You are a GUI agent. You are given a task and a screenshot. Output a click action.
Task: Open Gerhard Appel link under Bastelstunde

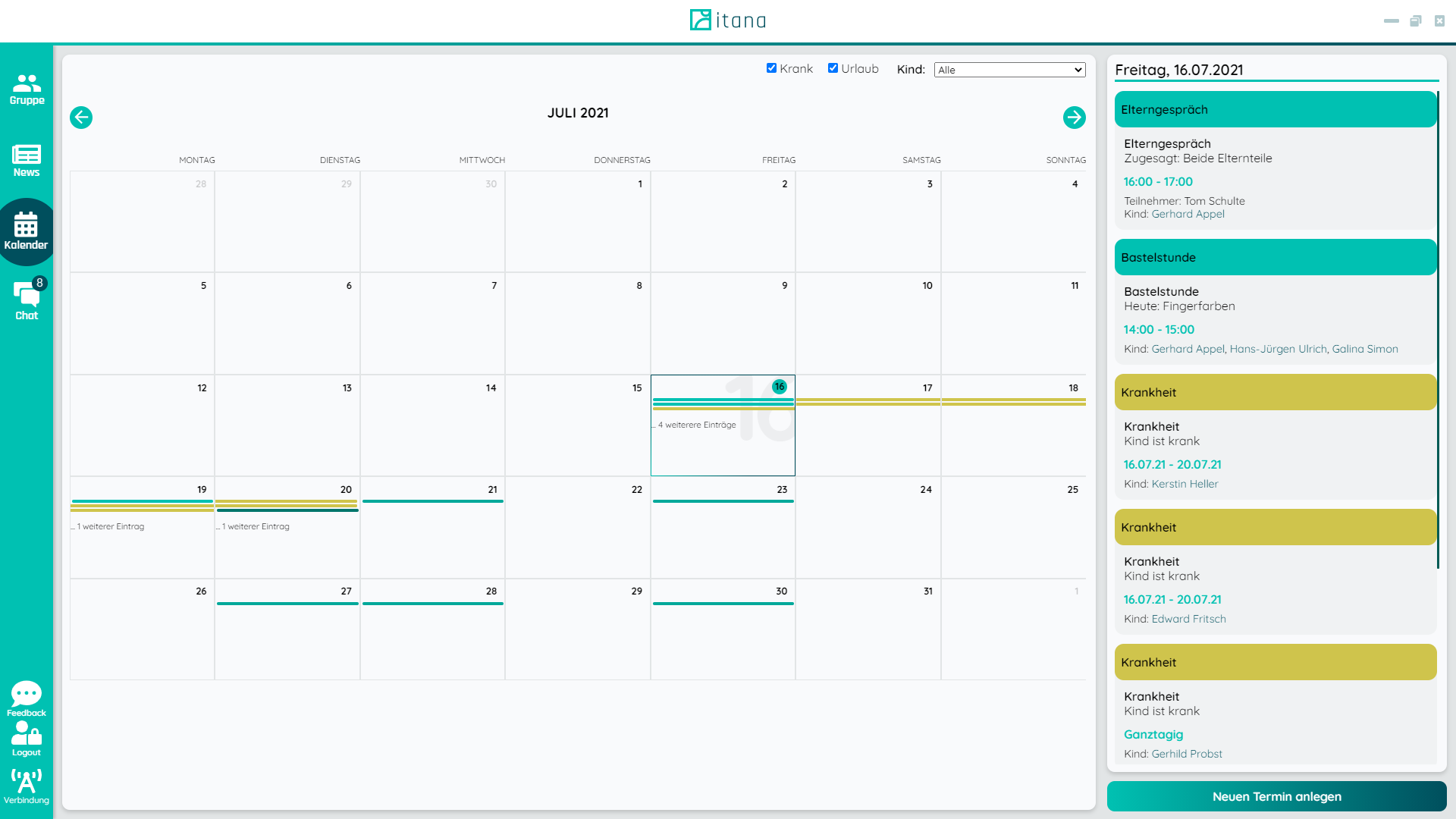1188,349
